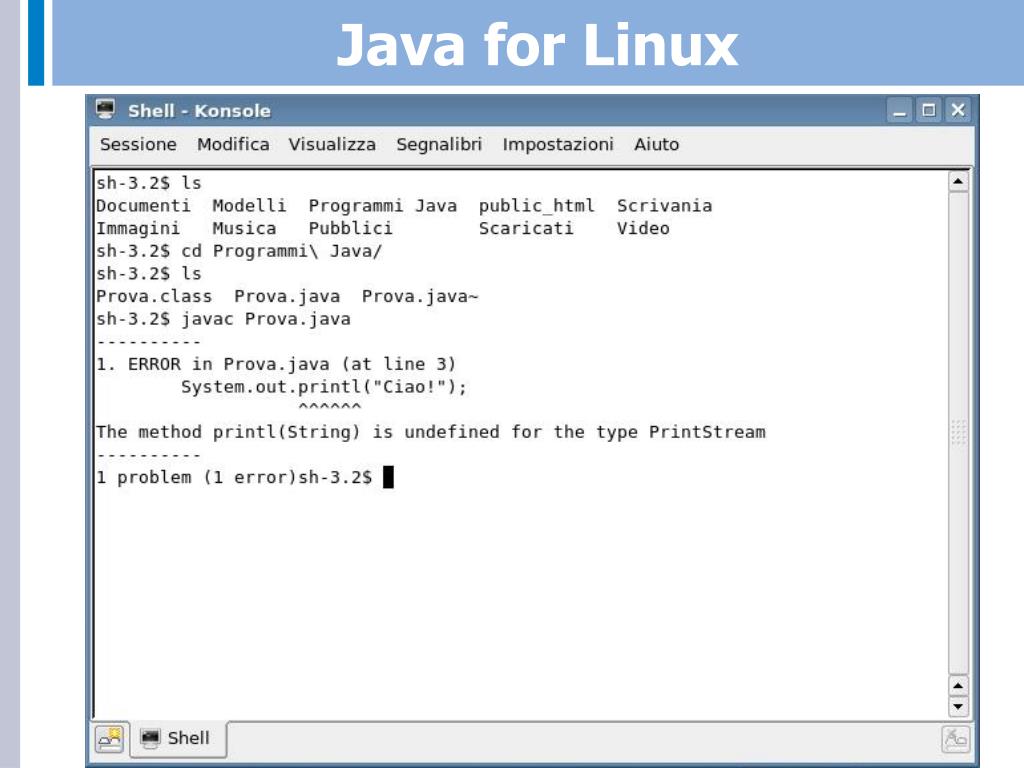Screen dimensions: 1024x768
Task: Minimize the Konsole window
Action: (899, 110)
